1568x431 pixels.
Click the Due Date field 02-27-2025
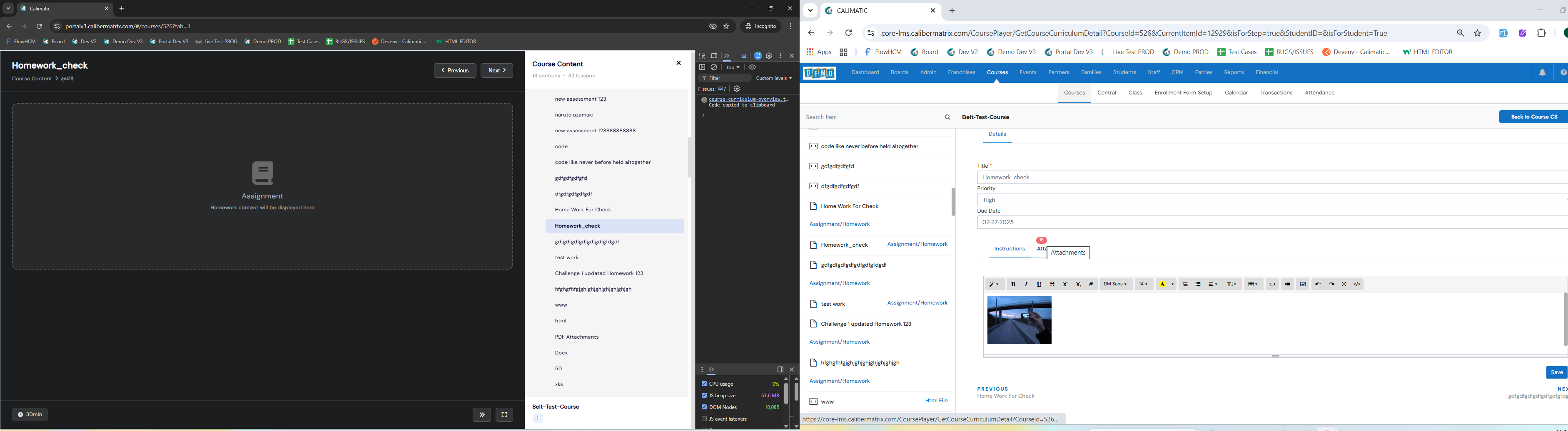coord(1272,223)
